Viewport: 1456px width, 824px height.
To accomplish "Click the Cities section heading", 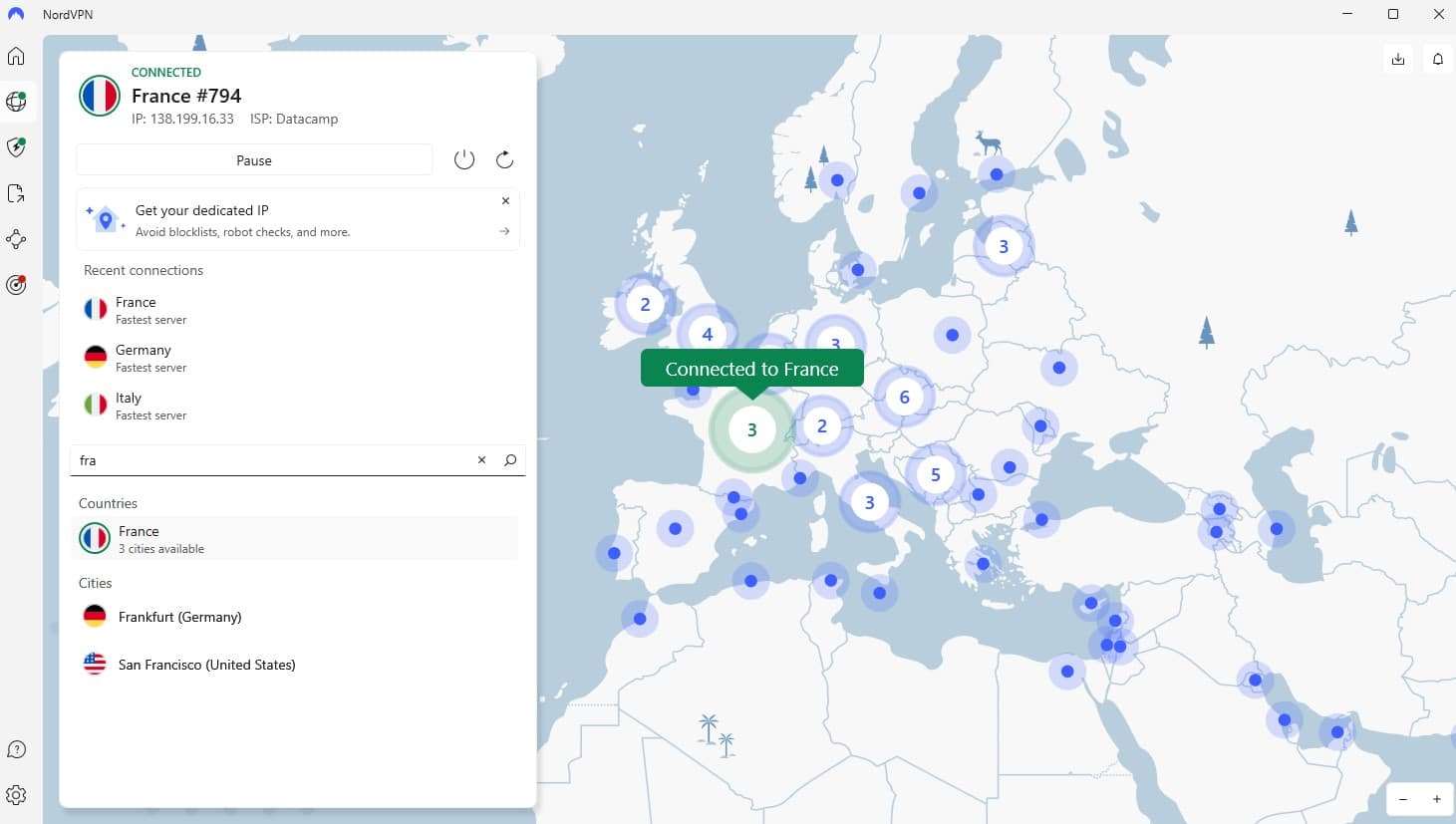I will click(96, 583).
